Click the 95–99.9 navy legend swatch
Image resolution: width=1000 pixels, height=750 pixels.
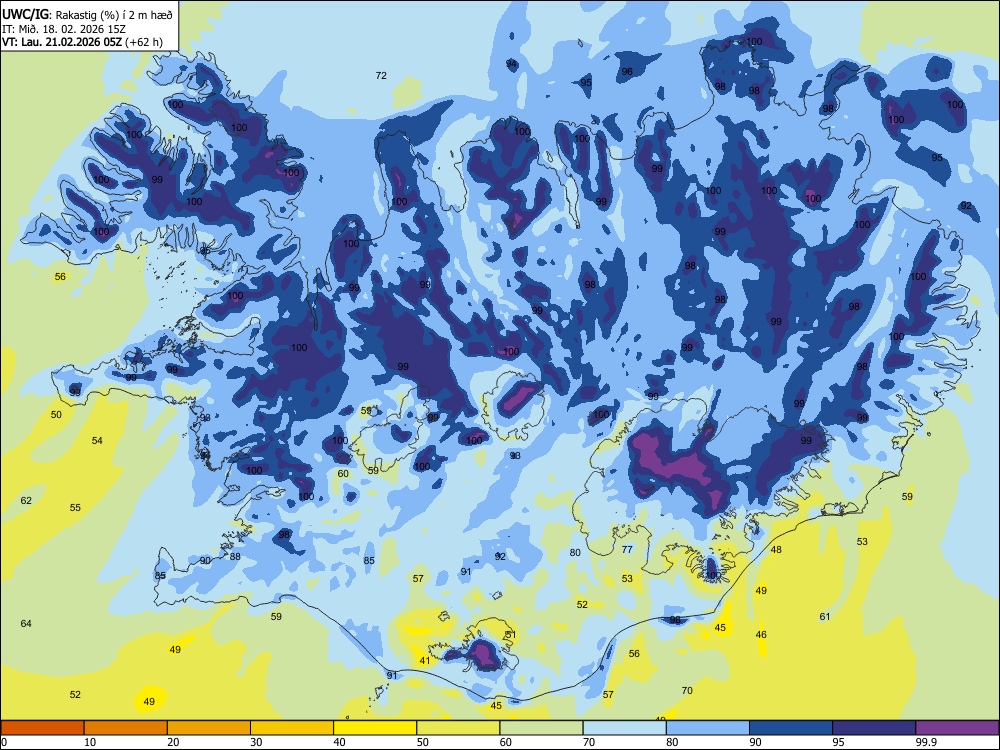click(x=874, y=728)
